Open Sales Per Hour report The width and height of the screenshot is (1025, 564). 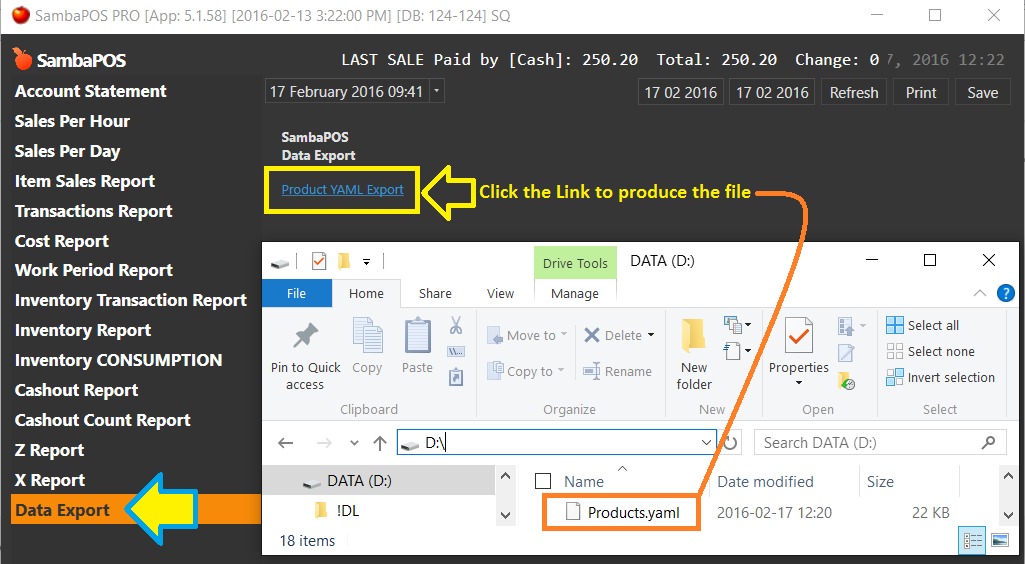pyautogui.click(x=73, y=122)
